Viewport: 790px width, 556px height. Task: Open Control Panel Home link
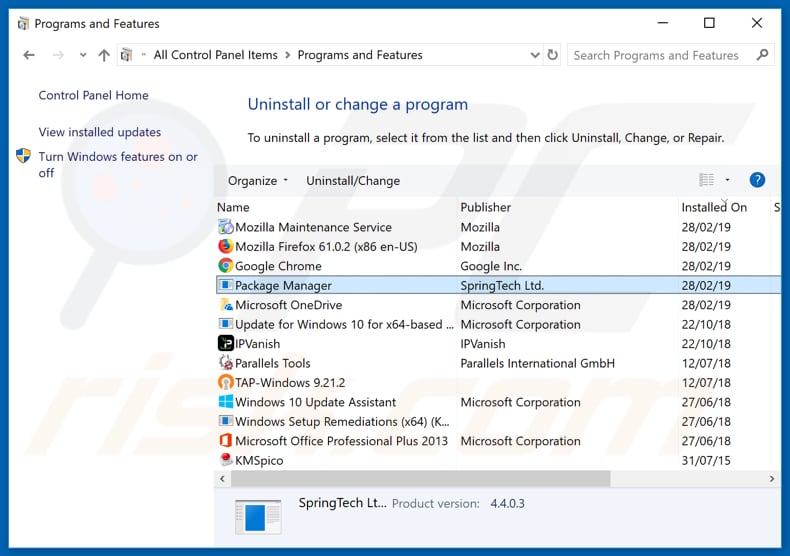[93, 96]
